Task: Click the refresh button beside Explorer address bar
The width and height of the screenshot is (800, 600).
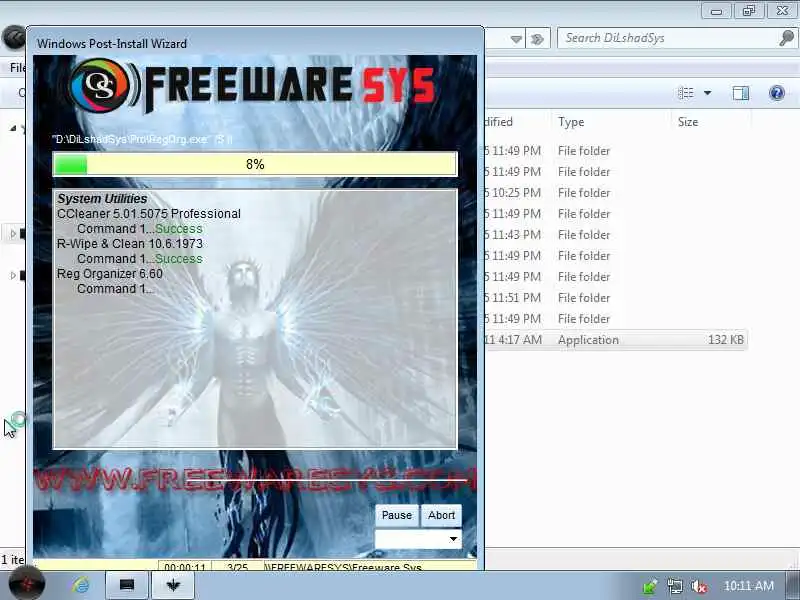Action: tap(537, 39)
